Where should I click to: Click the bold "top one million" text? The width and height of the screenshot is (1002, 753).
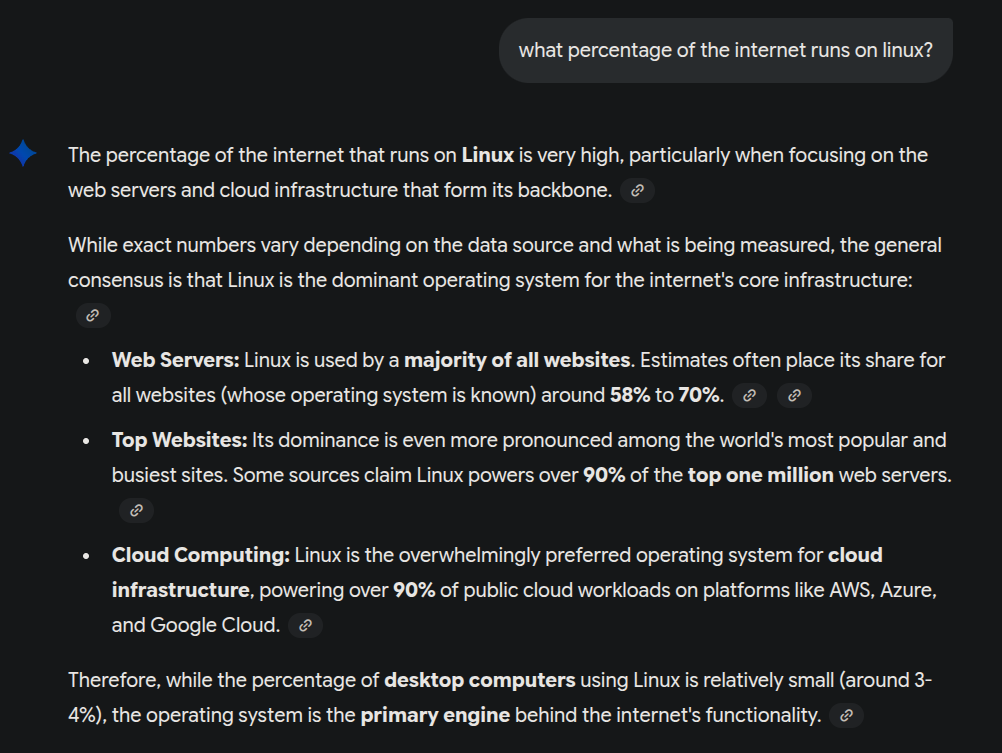click(760, 475)
